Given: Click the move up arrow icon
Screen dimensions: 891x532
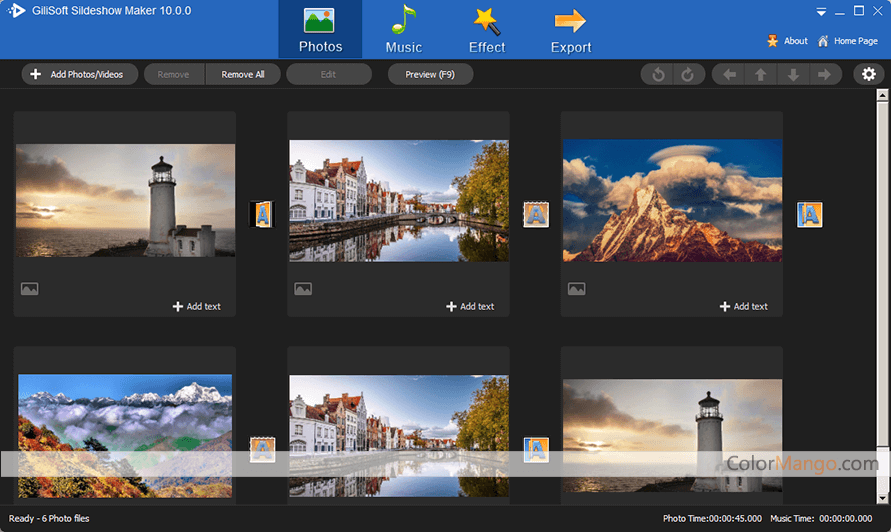Looking at the screenshot, I should point(761,75).
